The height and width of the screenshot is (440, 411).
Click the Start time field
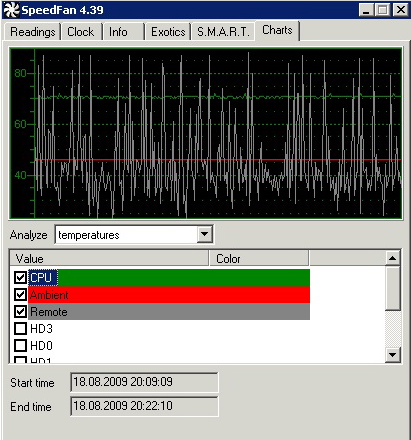click(144, 382)
